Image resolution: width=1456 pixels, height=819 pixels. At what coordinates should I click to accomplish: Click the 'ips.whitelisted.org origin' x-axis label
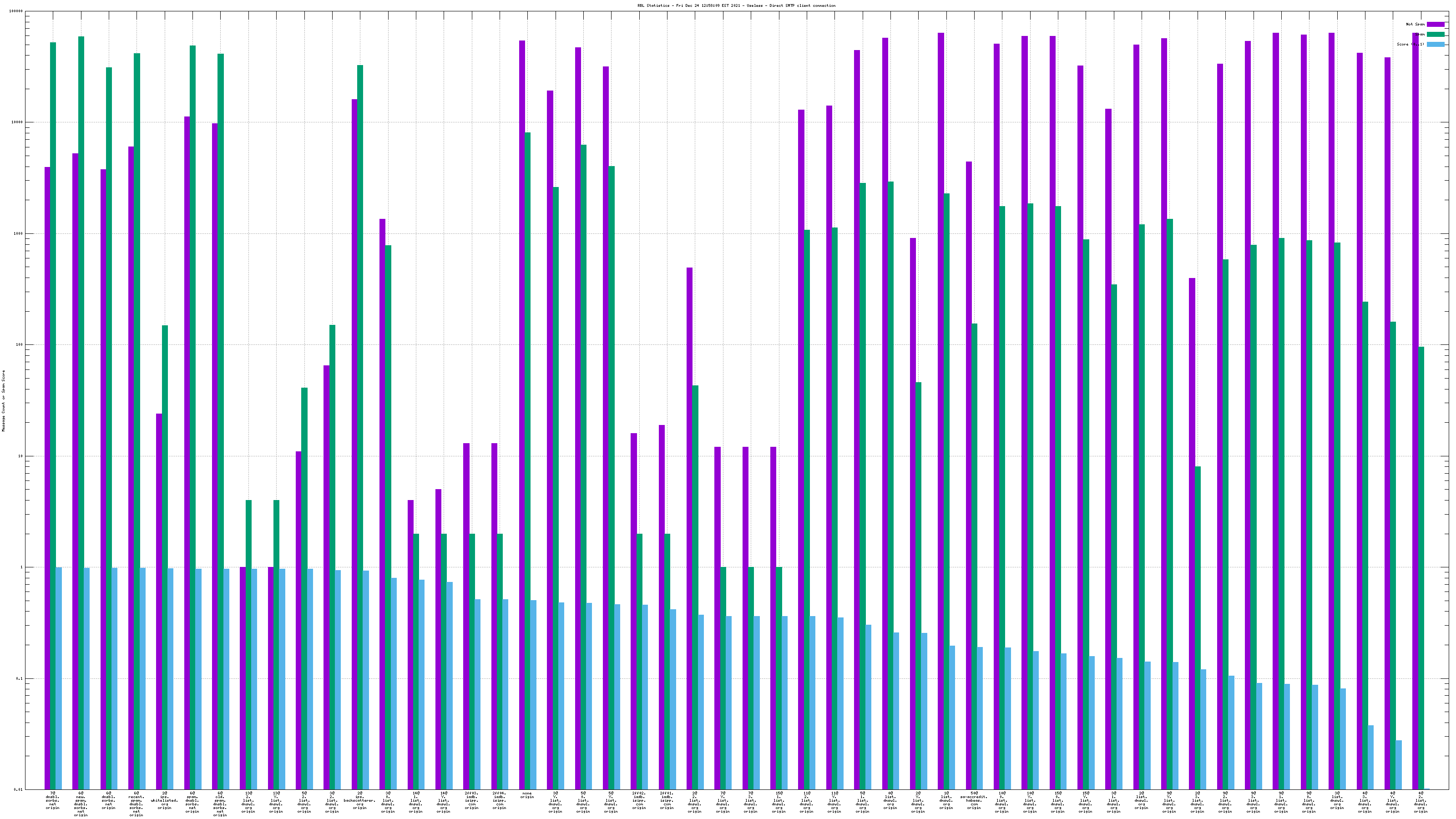[x=164, y=800]
